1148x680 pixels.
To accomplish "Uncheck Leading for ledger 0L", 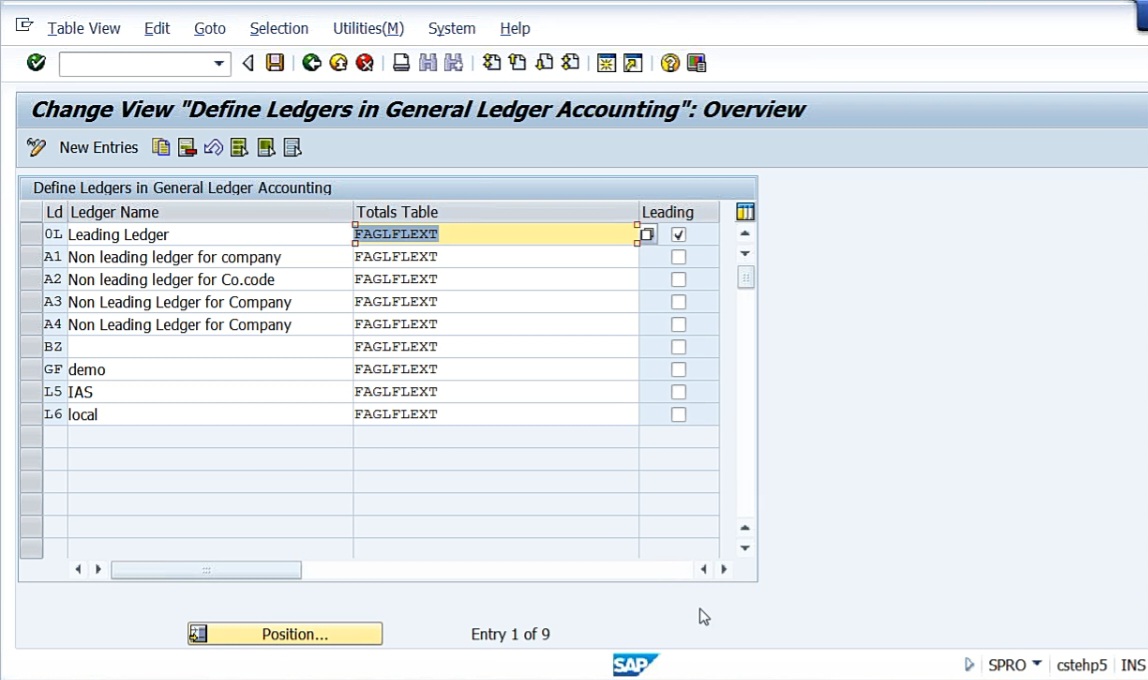I will coord(679,235).
